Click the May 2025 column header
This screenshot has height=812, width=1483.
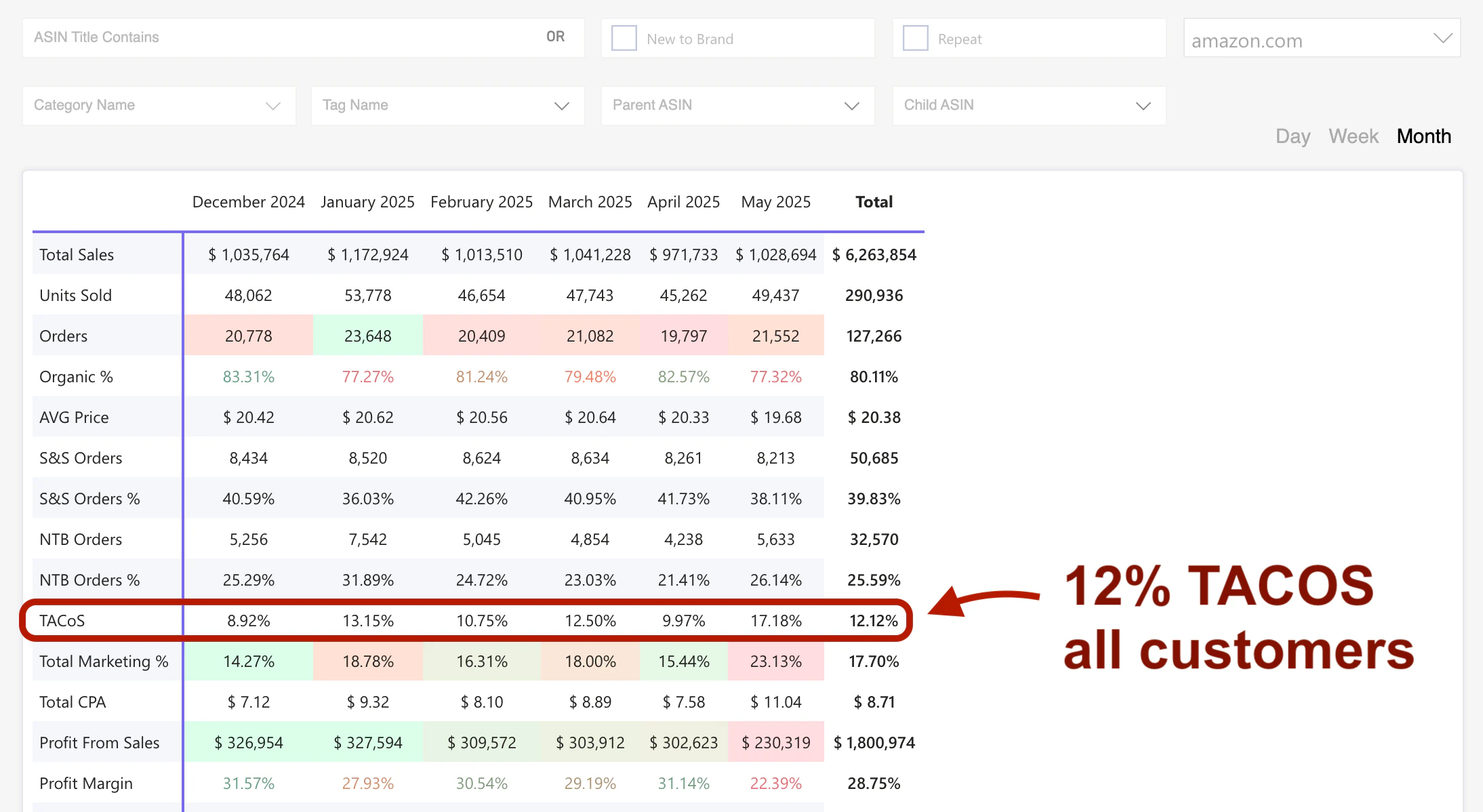tap(775, 202)
